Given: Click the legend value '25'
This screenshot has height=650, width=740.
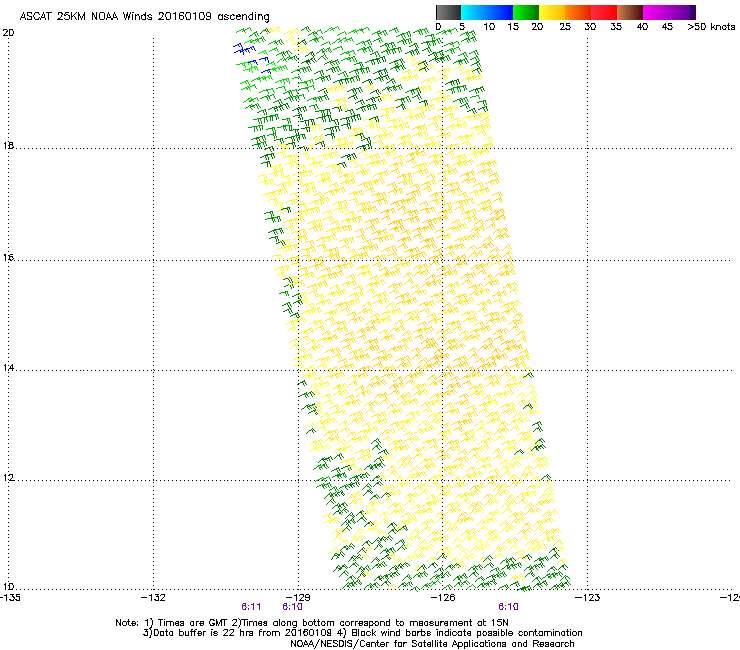Looking at the screenshot, I should point(565,27).
